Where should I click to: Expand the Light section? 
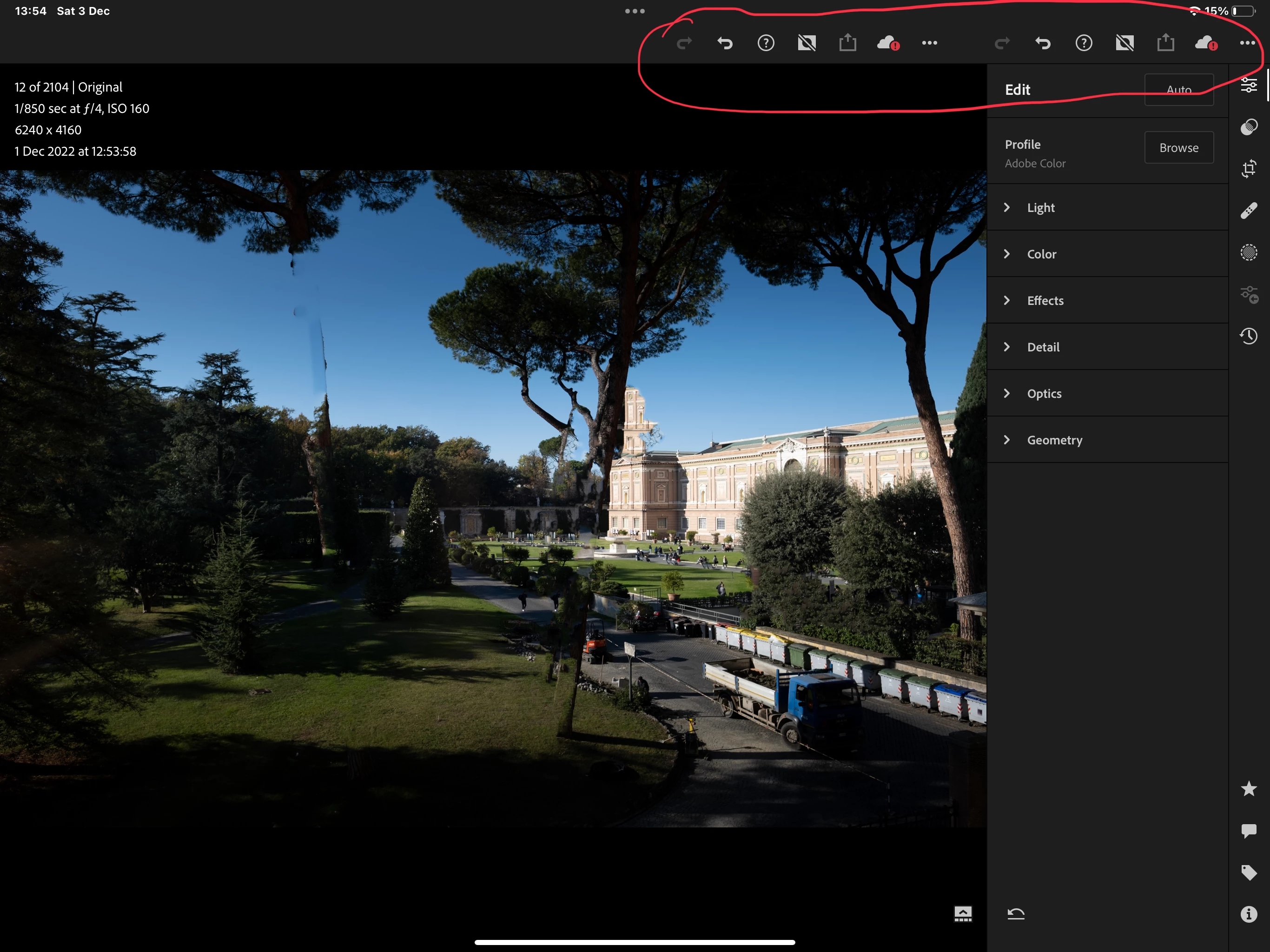coord(1040,207)
